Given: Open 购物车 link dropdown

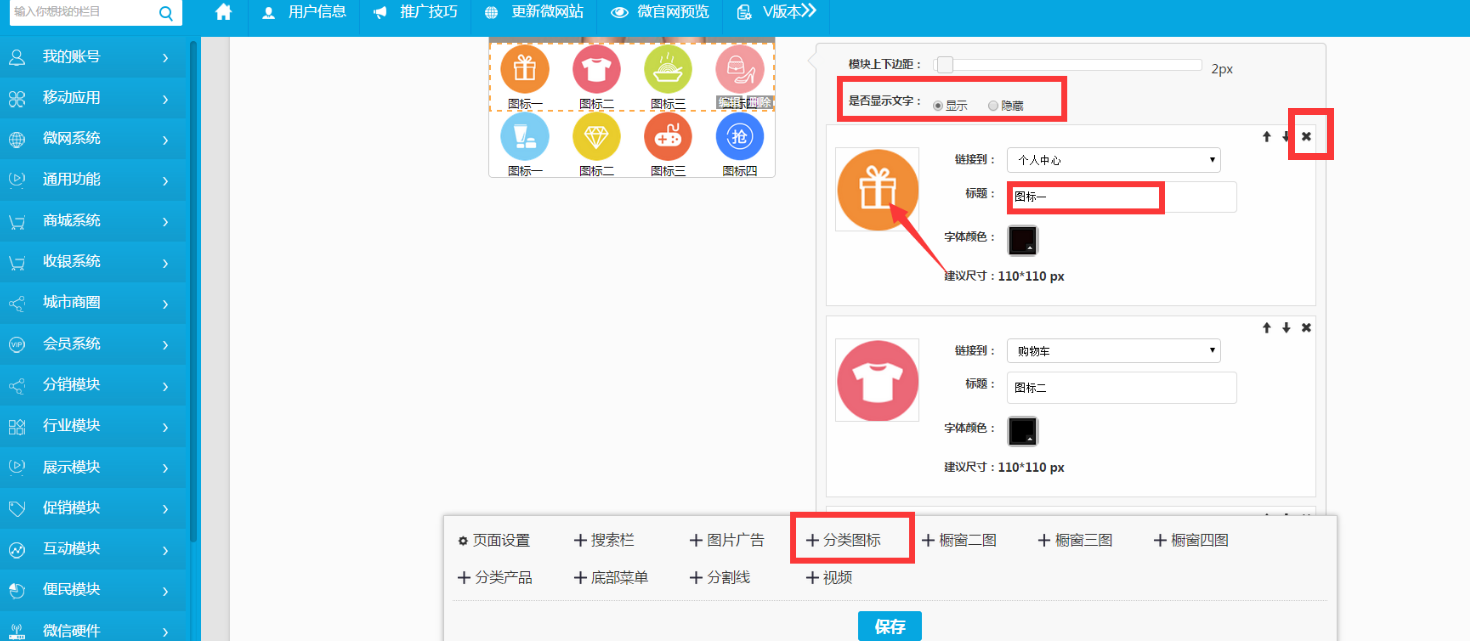Looking at the screenshot, I should click(1113, 351).
